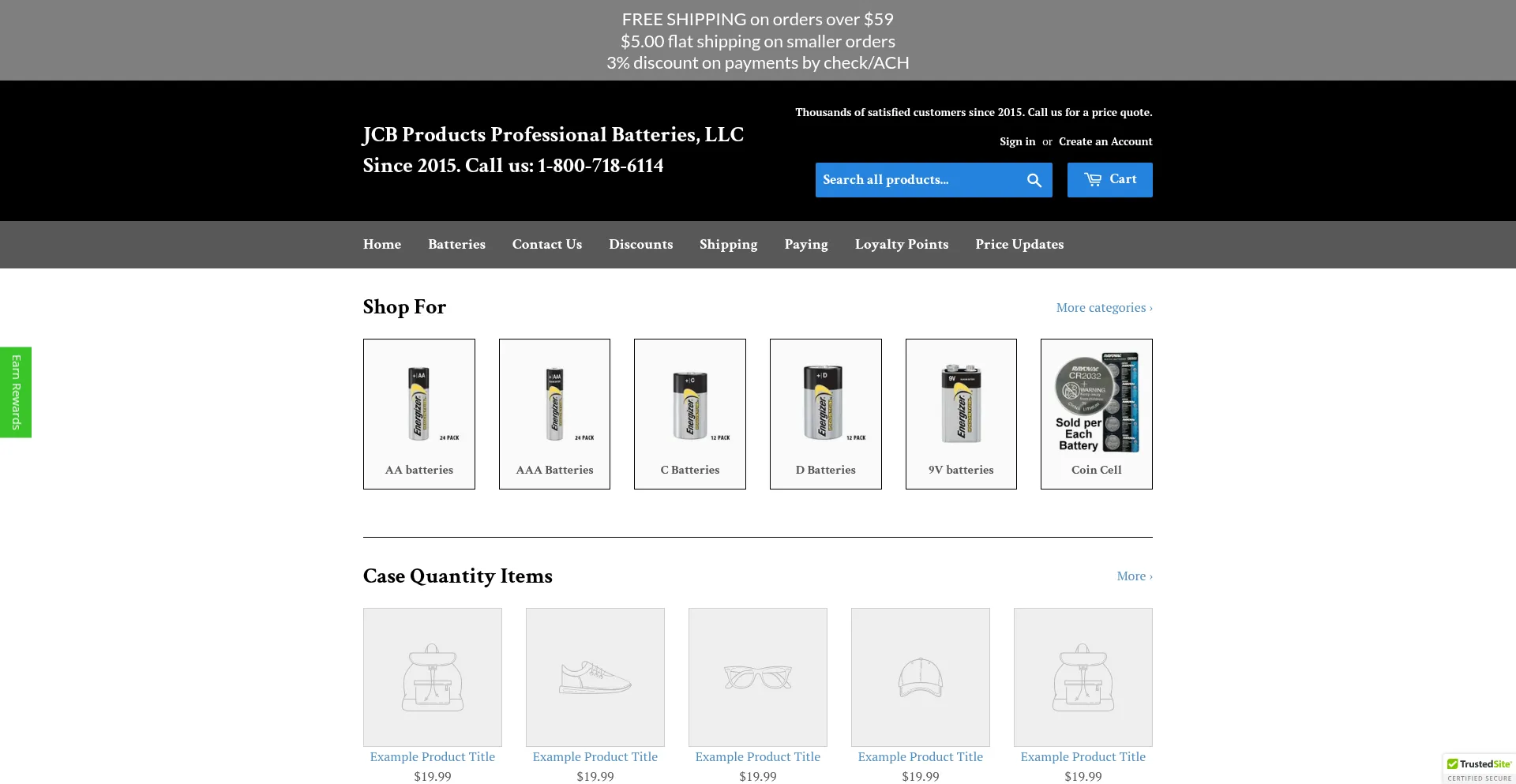Image resolution: width=1516 pixels, height=784 pixels.
Task: Expand the Earn Rewards side tab
Action: tap(16, 392)
